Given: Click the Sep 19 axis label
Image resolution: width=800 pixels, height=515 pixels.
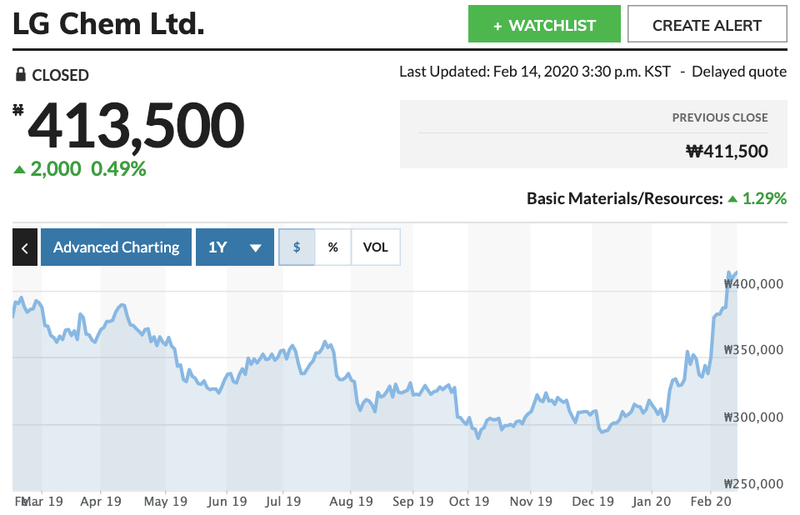Looking at the screenshot, I should [413, 501].
